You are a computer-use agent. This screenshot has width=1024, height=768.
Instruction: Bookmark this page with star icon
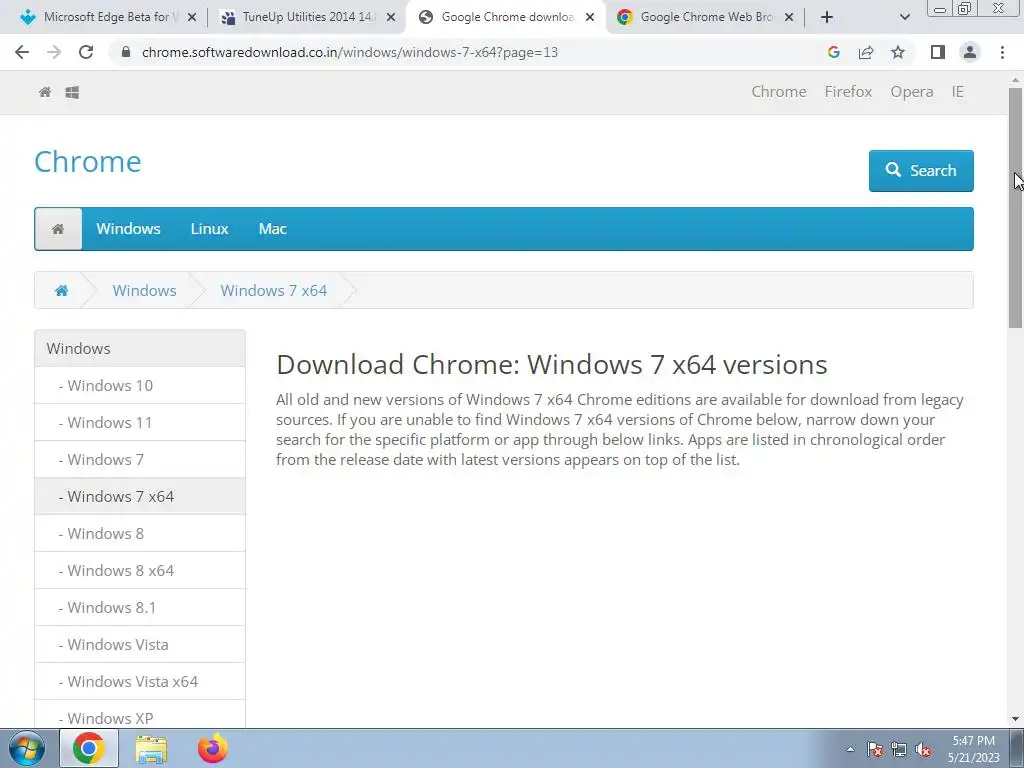tap(898, 52)
